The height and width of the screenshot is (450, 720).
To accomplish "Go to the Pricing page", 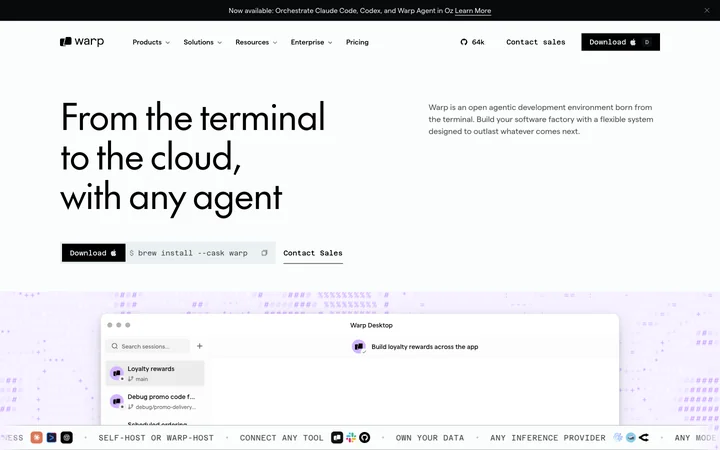I will click(x=357, y=42).
